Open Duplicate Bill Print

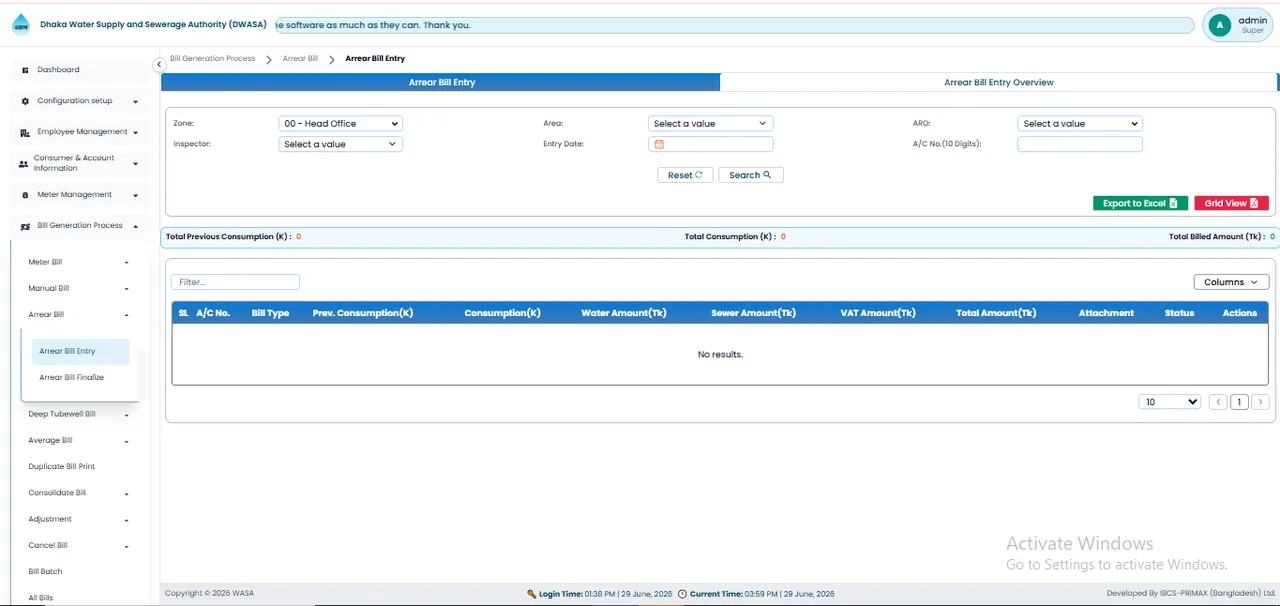pos(62,467)
